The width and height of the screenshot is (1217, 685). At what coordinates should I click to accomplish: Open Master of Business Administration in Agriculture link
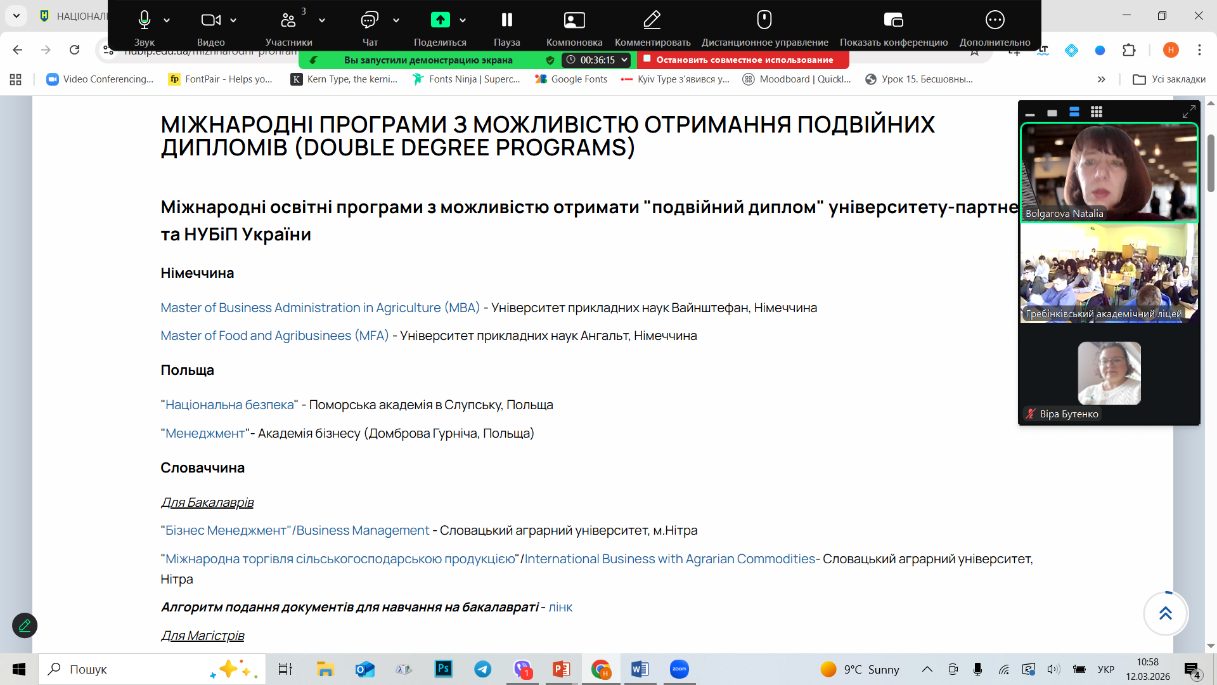pos(320,308)
